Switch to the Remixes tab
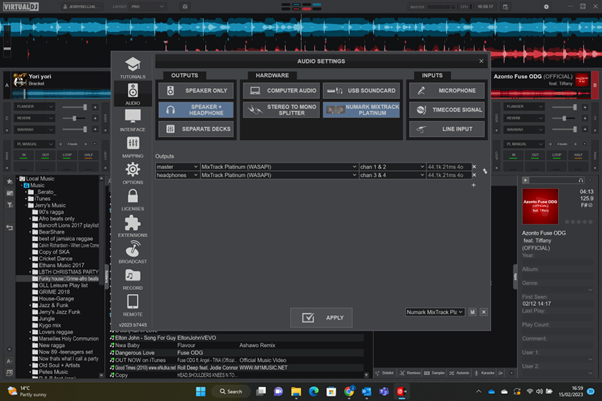 [x=410, y=373]
